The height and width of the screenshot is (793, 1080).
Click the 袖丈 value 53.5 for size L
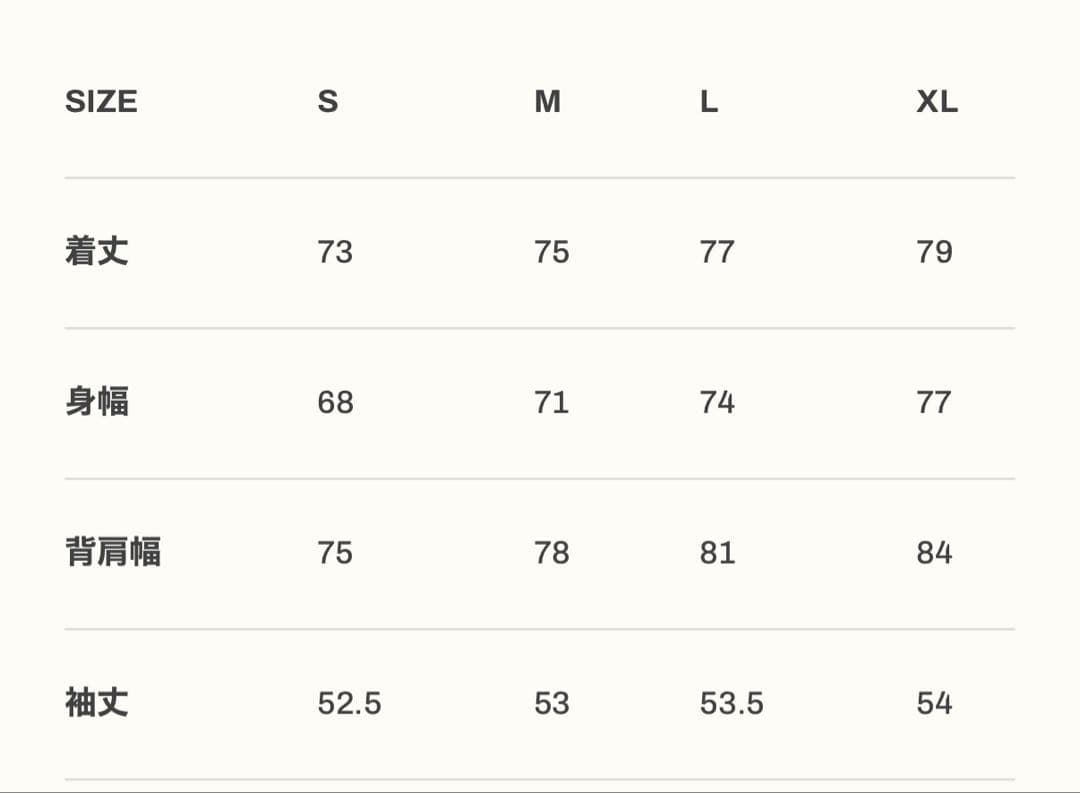tap(731, 704)
